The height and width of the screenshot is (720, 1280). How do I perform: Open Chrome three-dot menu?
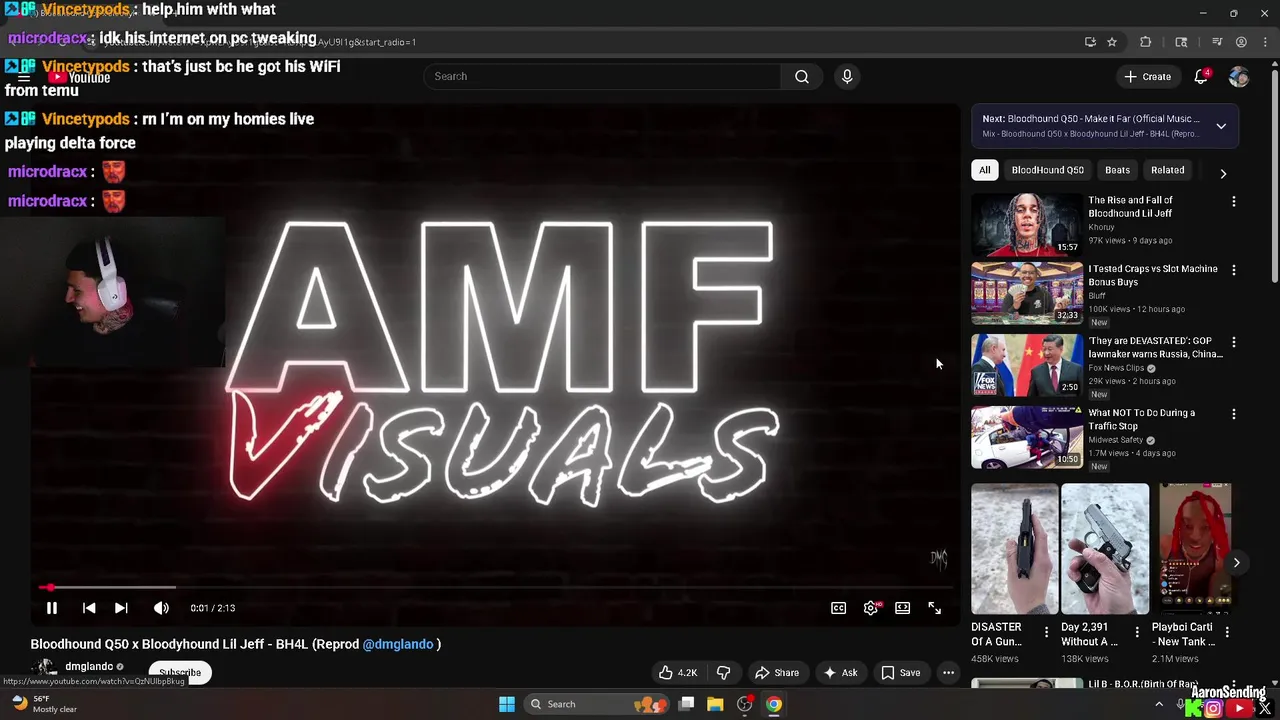pyautogui.click(x=1264, y=42)
